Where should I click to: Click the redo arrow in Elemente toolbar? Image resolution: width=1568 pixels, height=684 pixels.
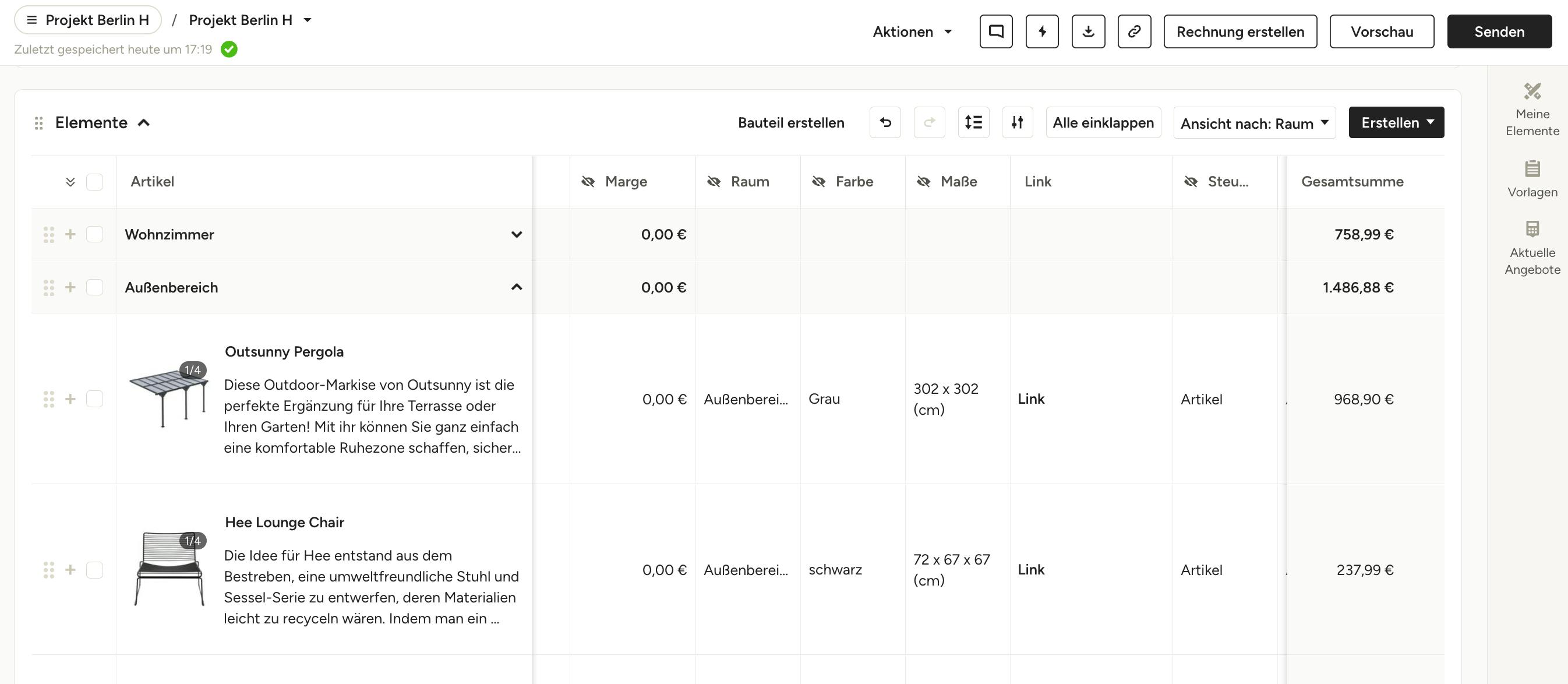tap(930, 122)
